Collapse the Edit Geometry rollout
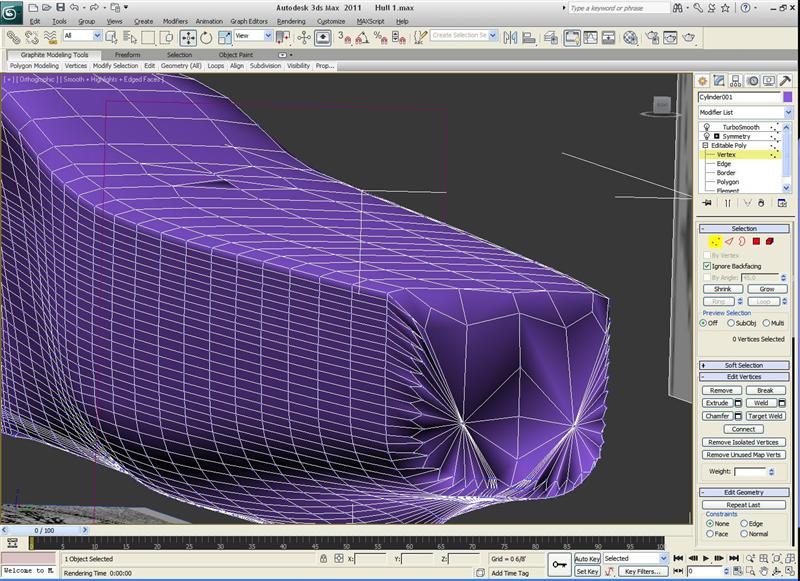The width and height of the screenshot is (800, 581). tap(744, 492)
